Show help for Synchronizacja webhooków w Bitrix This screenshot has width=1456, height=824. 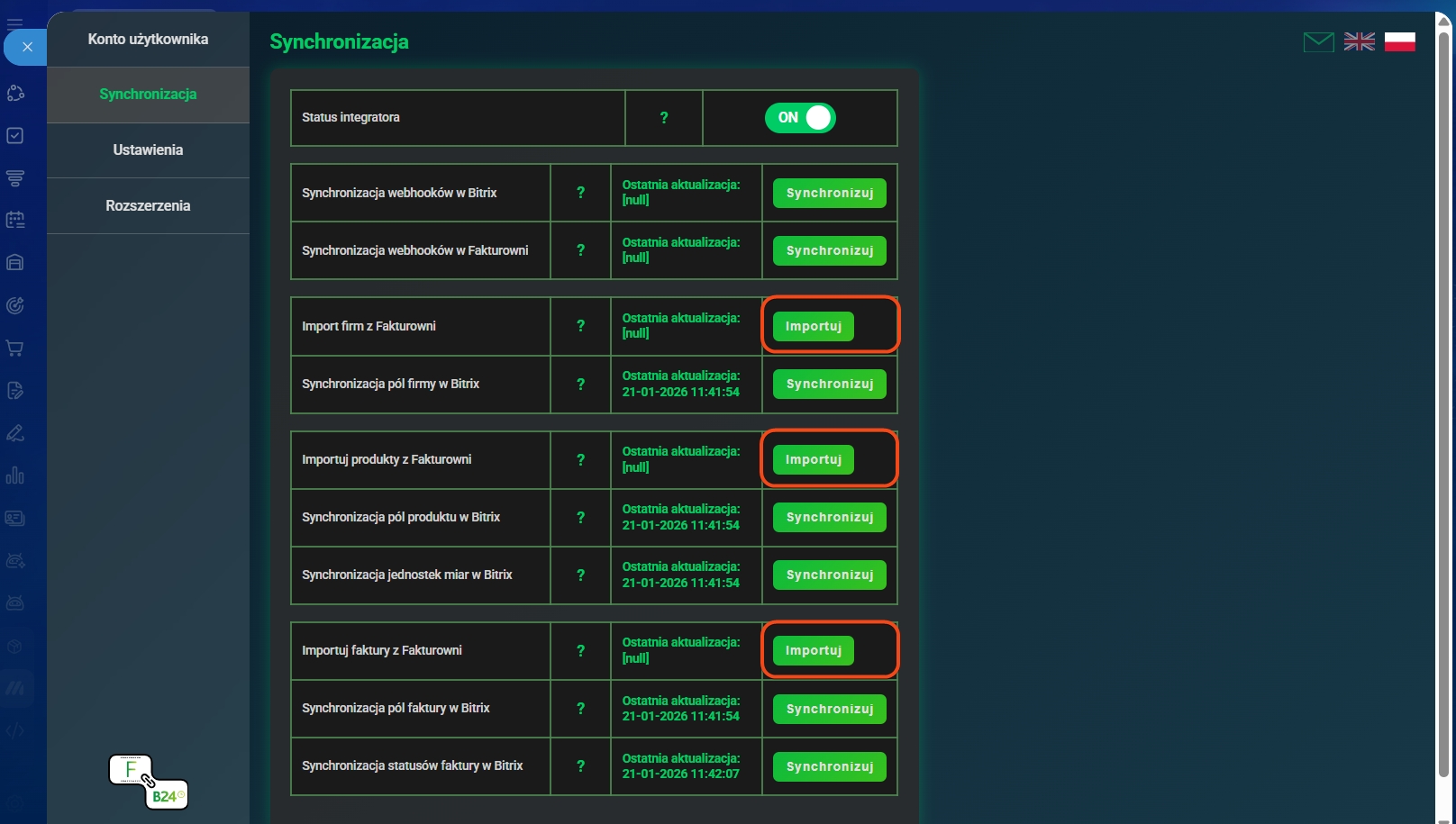click(x=581, y=193)
